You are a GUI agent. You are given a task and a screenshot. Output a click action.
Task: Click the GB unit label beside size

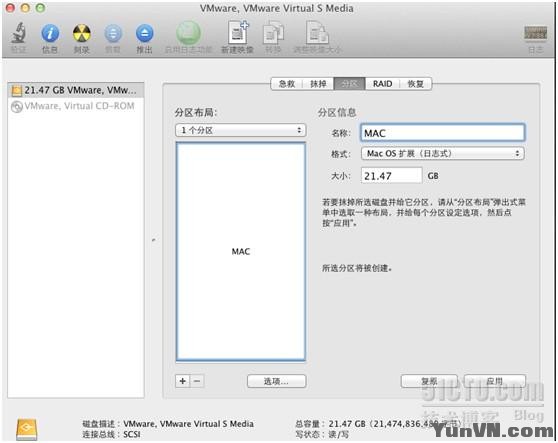coord(433,176)
